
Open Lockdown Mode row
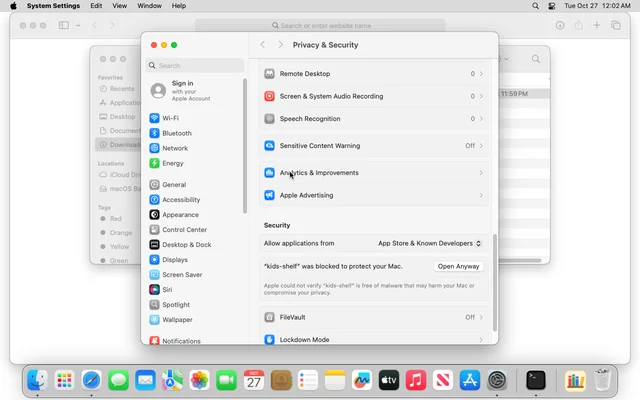(x=374, y=339)
